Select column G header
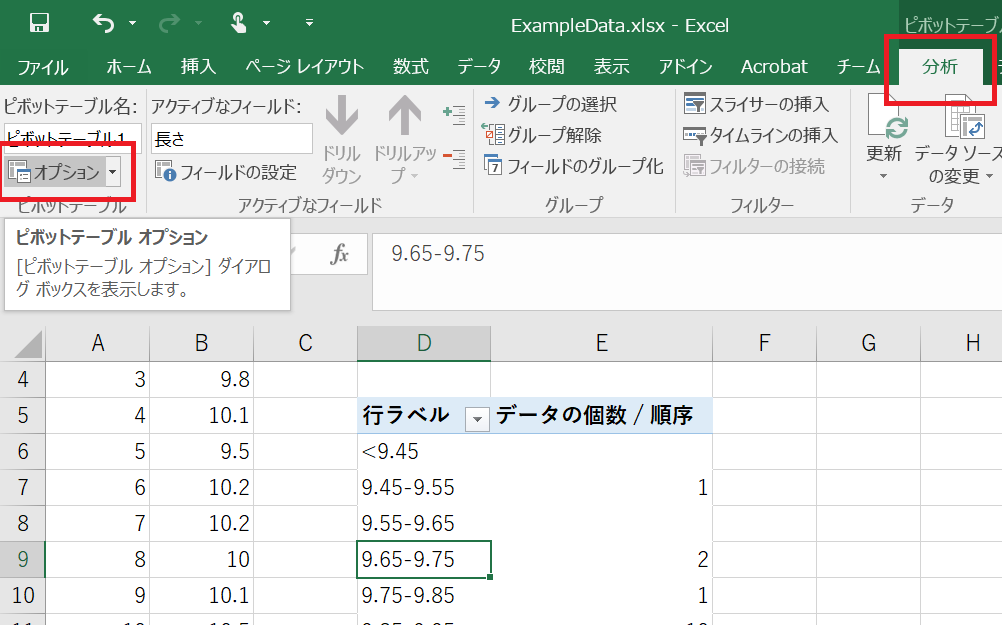The image size is (1002, 625). (x=868, y=344)
